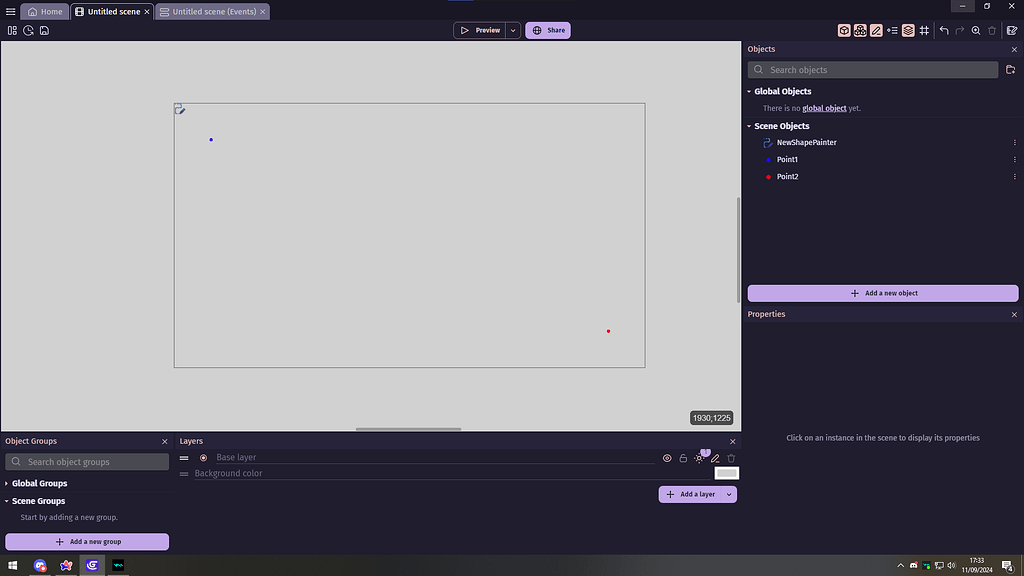
Task: Open scene properties edit icon
Action: pyautogui.click(x=1012, y=31)
